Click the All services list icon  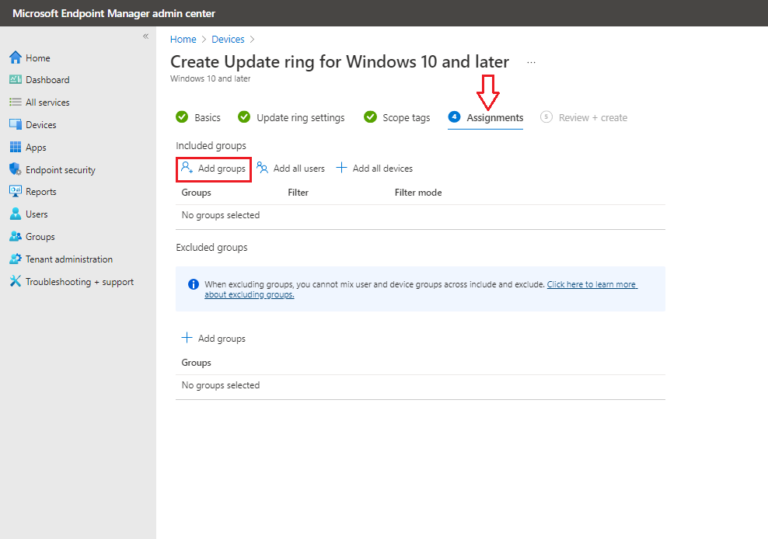(15, 102)
